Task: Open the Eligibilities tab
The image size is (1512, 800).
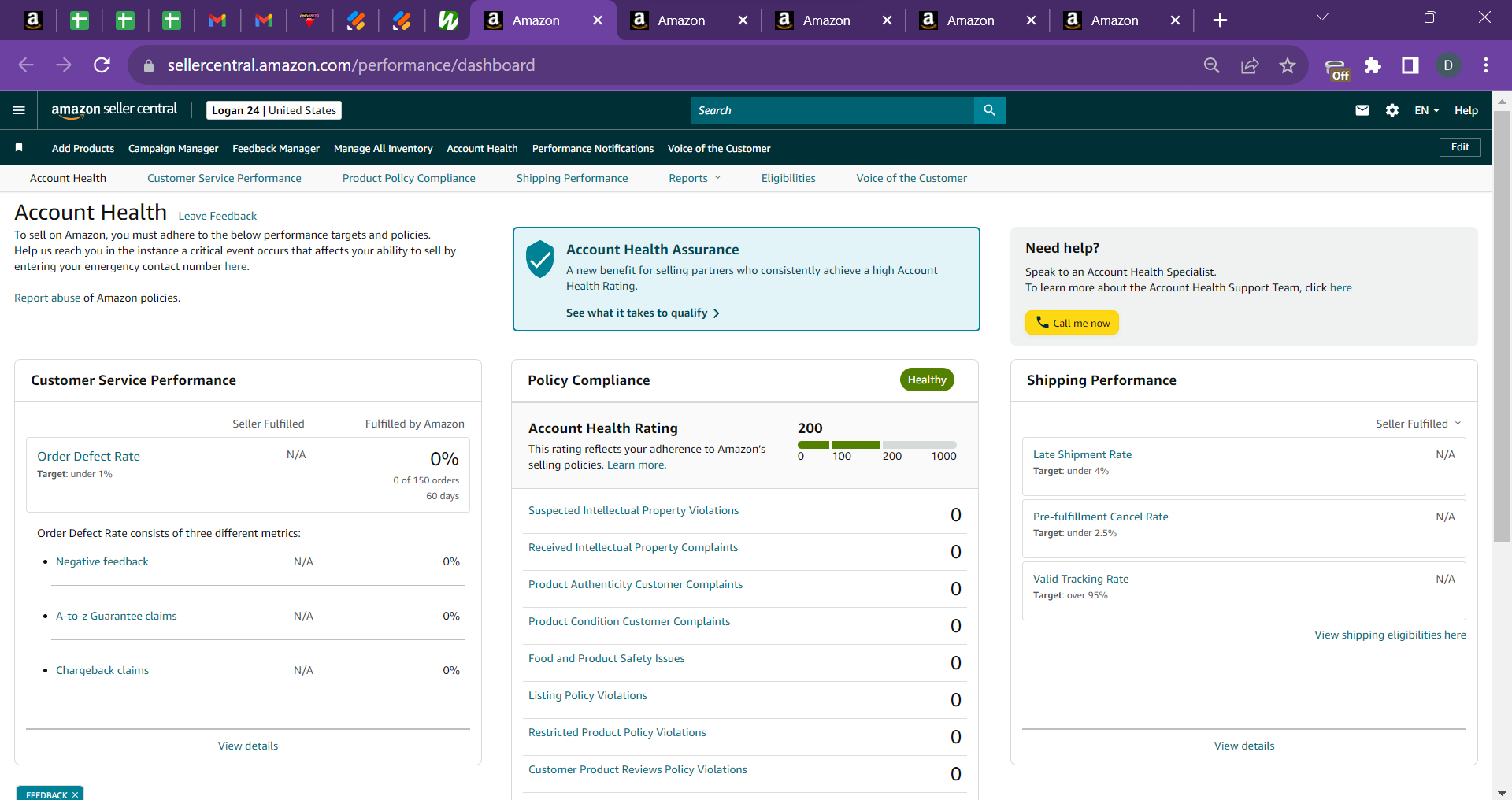Action: (x=788, y=178)
